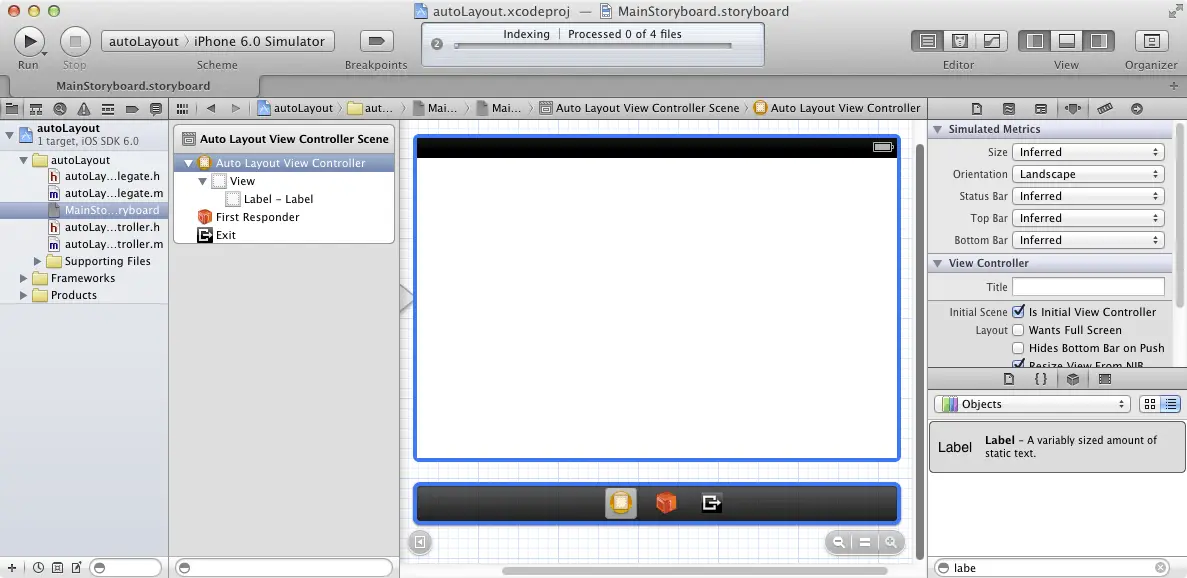This screenshot has width=1187, height=578.
Task: Enable Wants Full Screen checkbox
Action: pyautogui.click(x=1018, y=330)
